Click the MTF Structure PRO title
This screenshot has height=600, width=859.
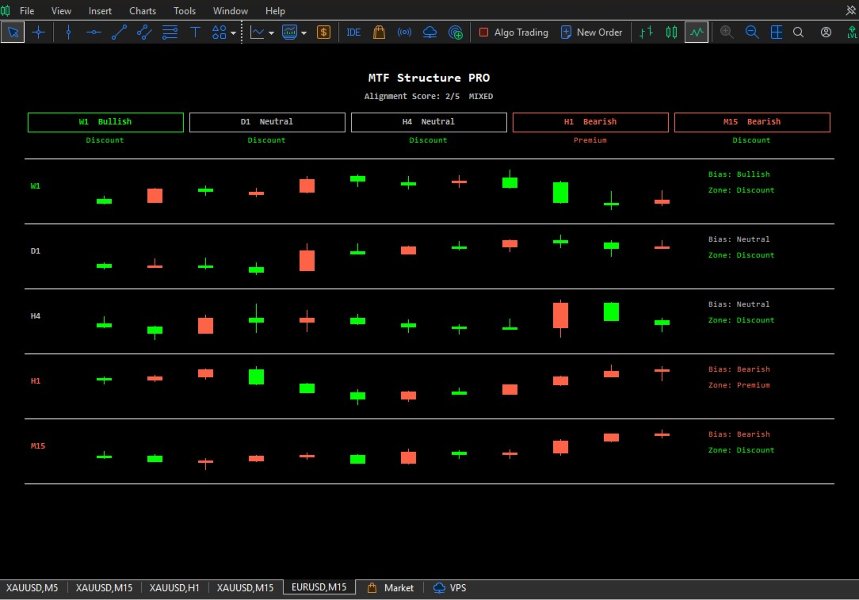(x=429, y=78)
